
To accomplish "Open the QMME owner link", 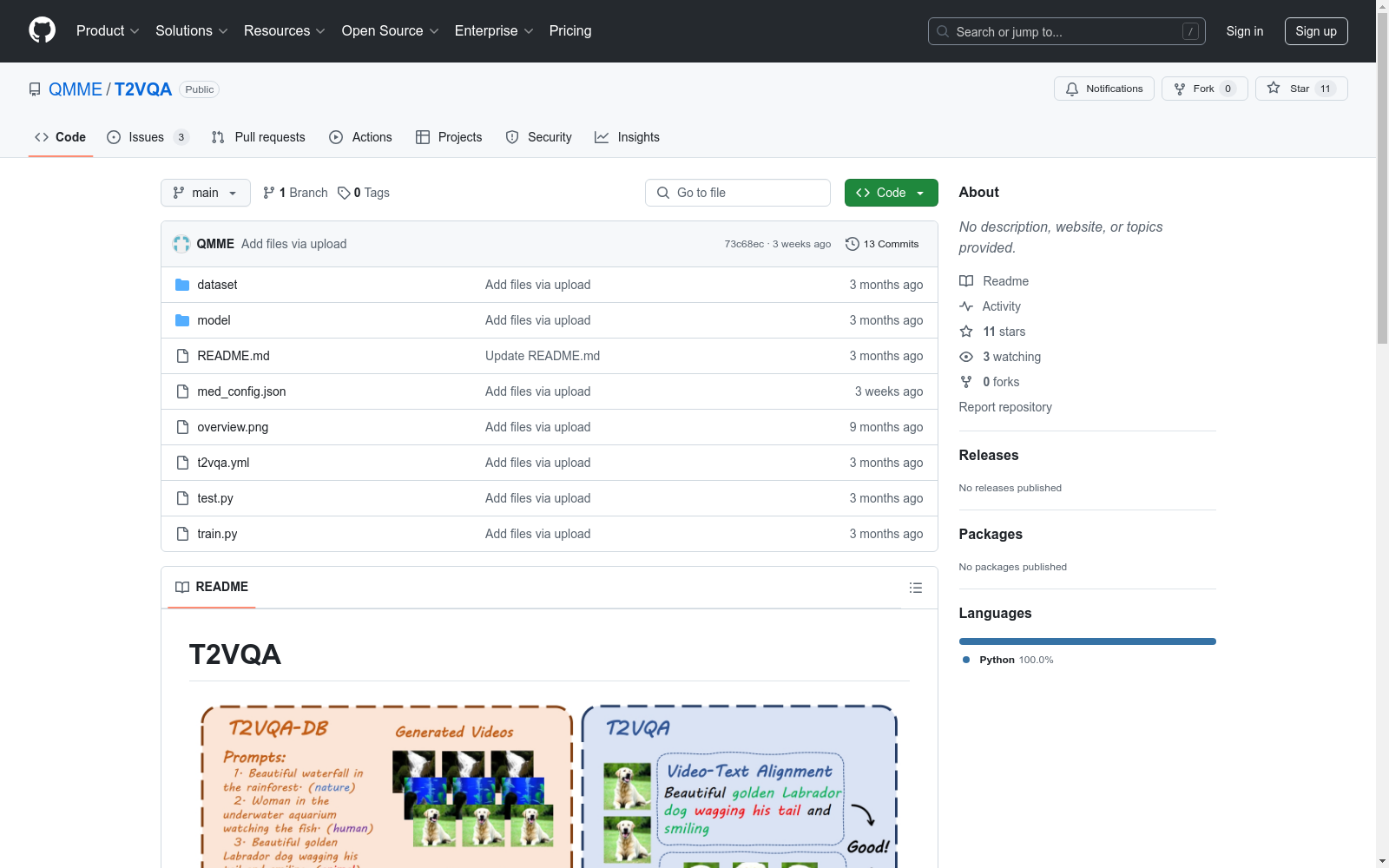I will click(x=76, y=89).
